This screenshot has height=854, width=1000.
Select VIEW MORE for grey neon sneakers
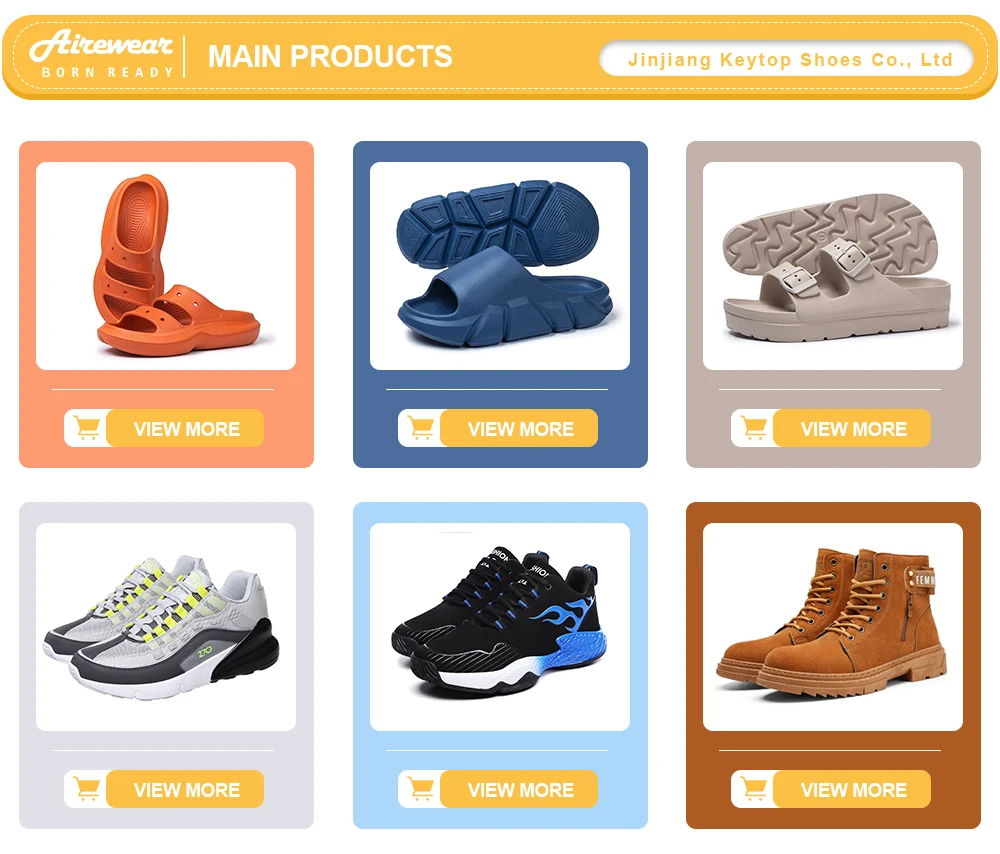click(186, 789)
